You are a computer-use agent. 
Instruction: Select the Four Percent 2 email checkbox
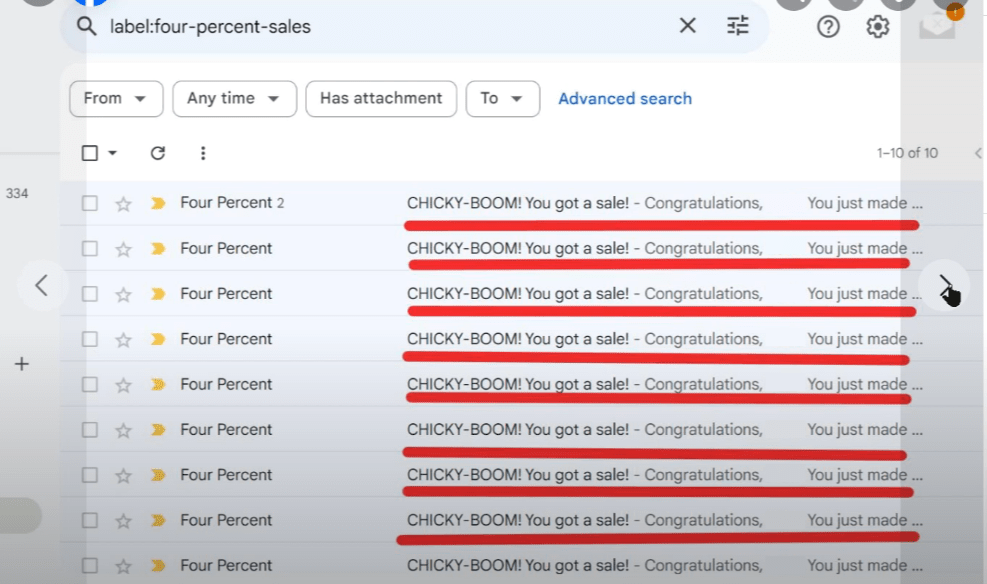89,203
